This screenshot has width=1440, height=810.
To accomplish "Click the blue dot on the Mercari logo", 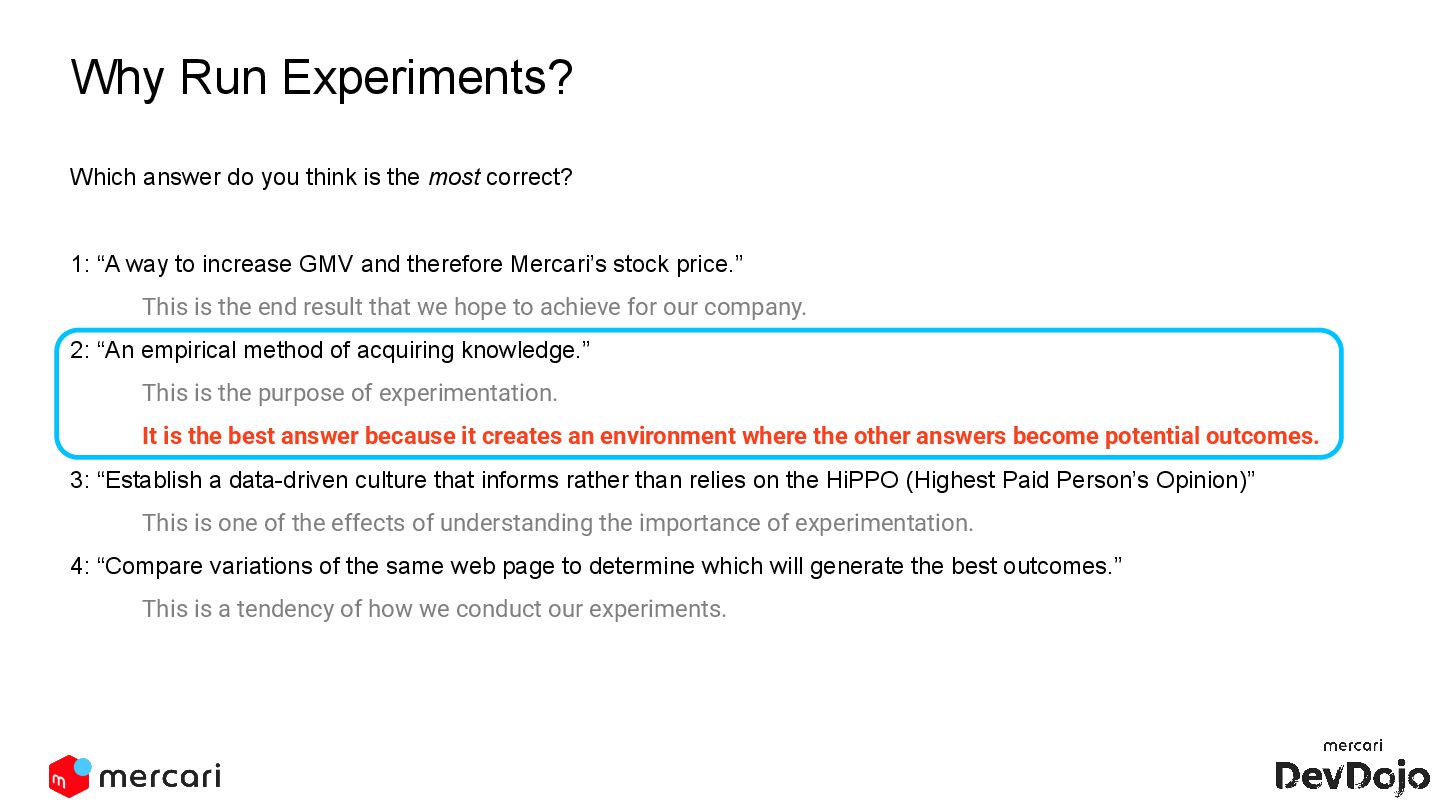I will point(83,767).
